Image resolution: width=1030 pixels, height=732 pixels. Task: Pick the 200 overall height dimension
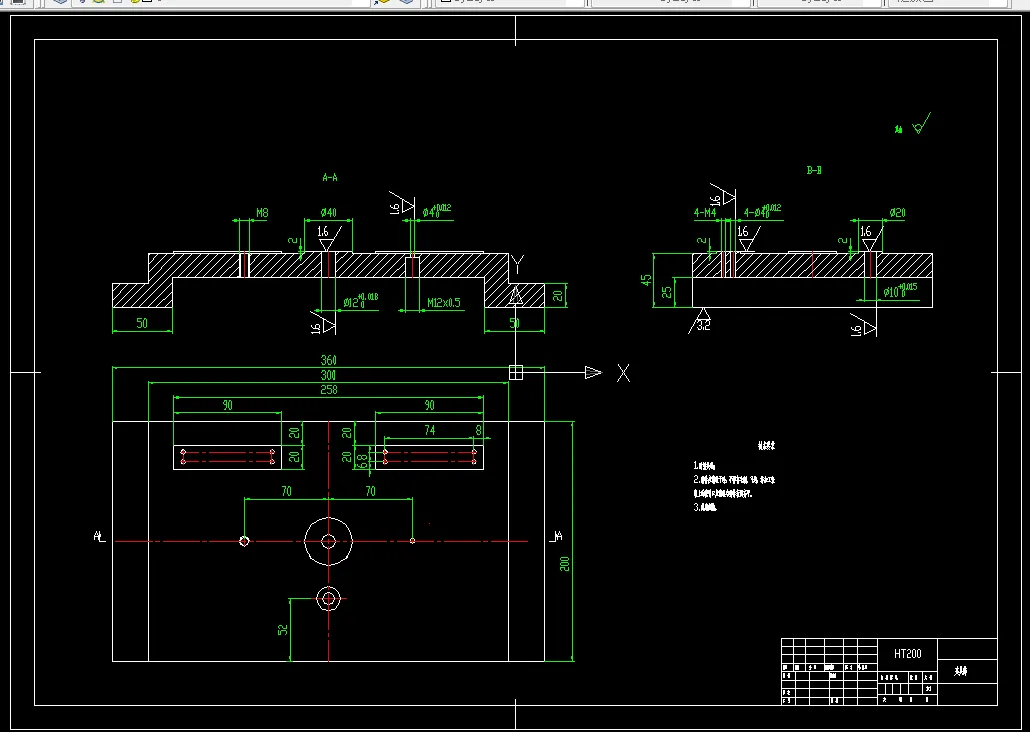point(564,563)
